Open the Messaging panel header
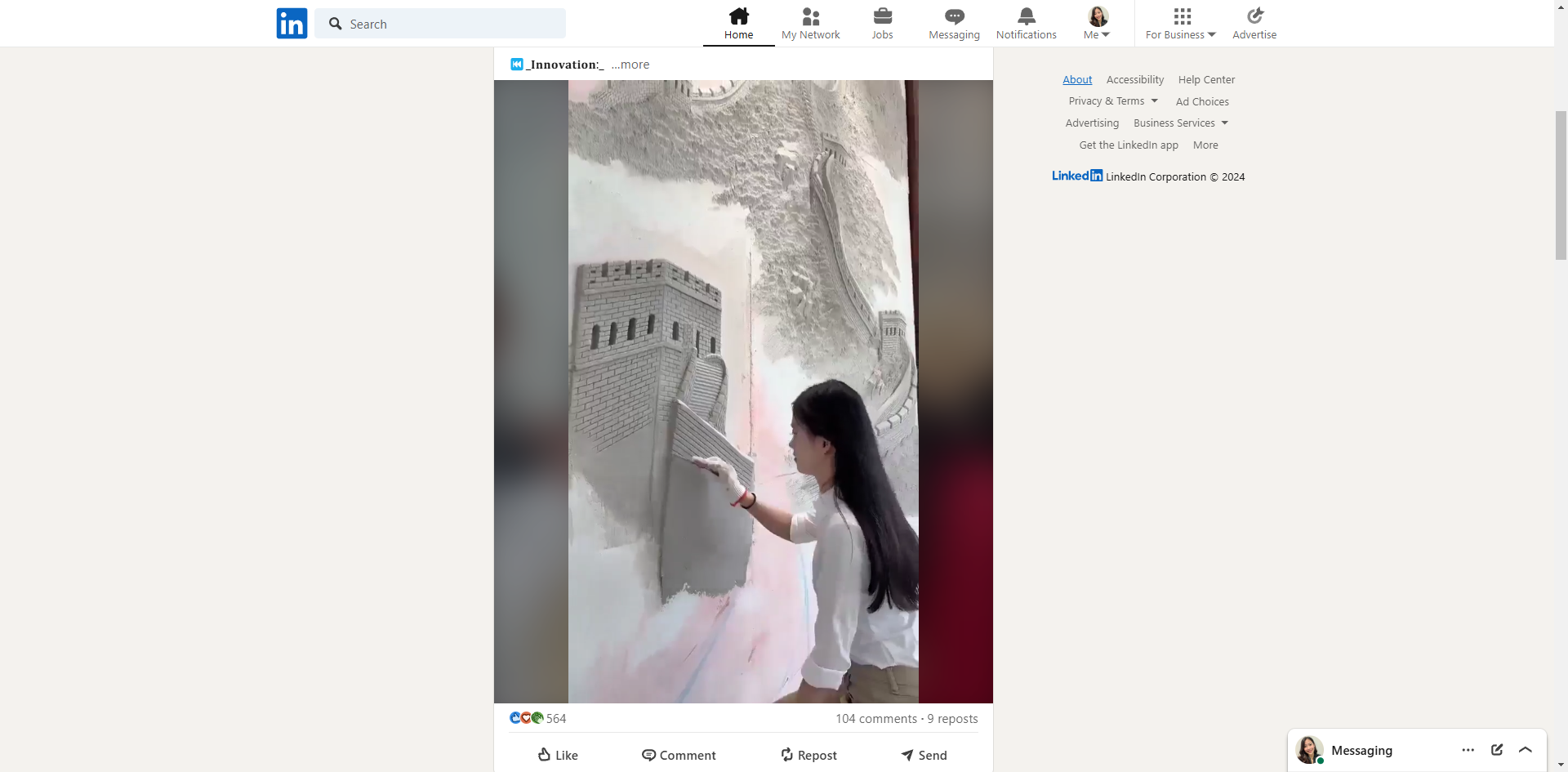Viewport: 1568px width, 772px height. point(1361,751)
